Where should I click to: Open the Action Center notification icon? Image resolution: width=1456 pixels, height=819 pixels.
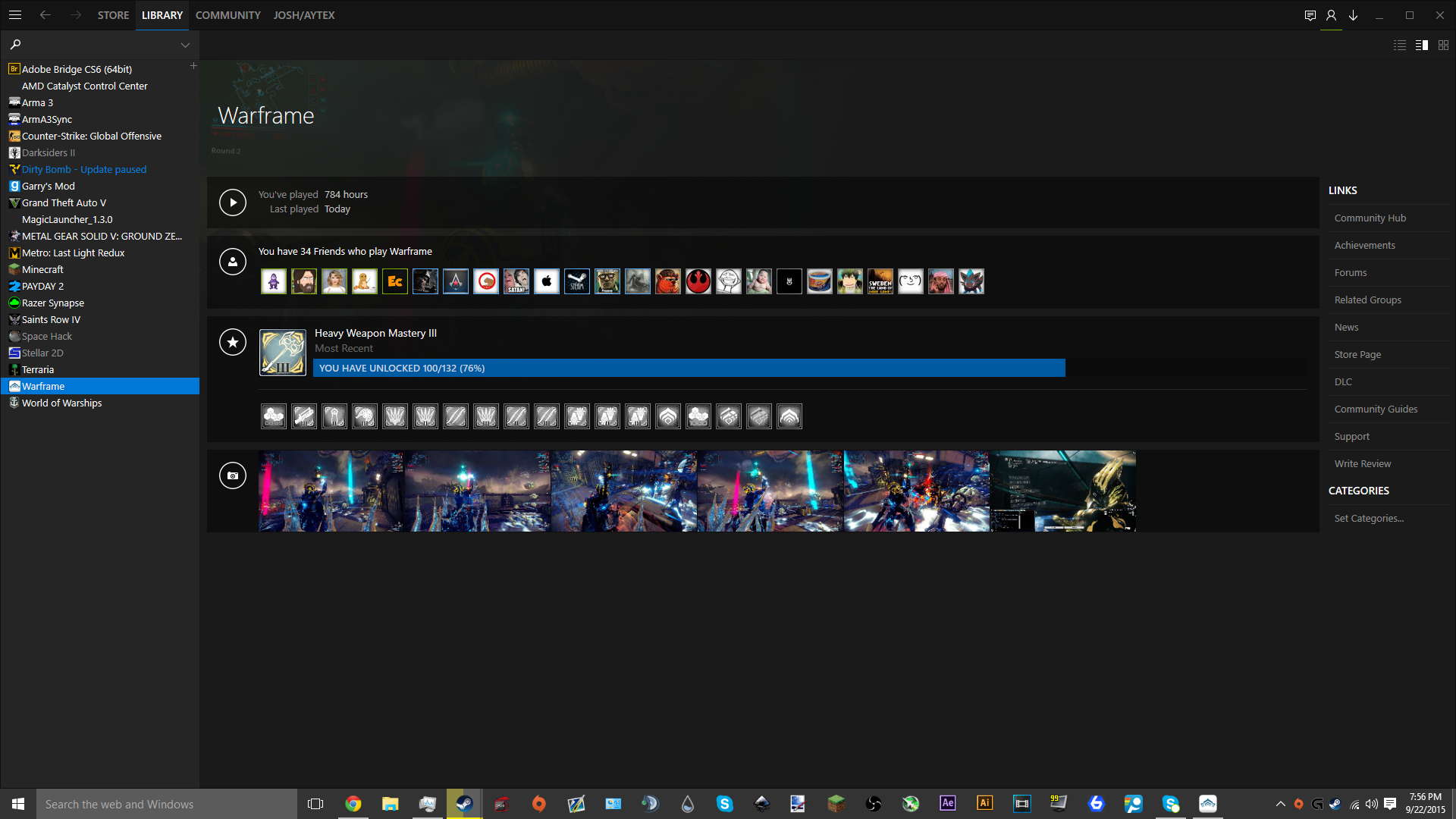1390,804
